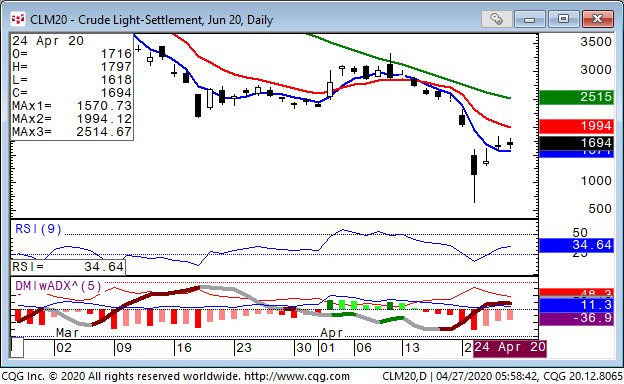The image size is (624, 384).
Task: Click the red 48.3 DMI scale label
Action: tap(576, 293)
